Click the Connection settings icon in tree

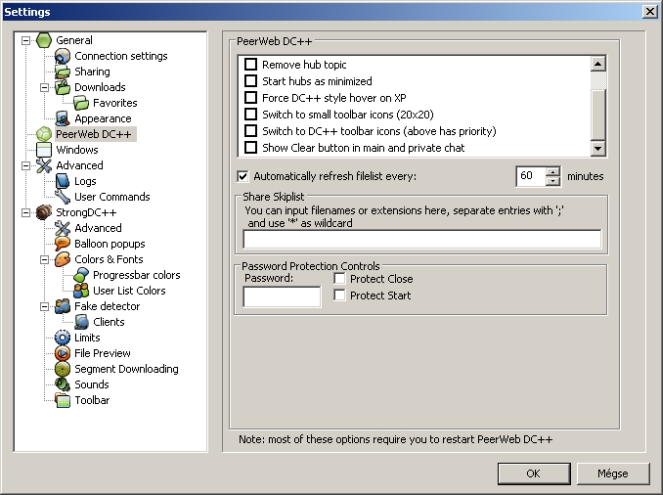point(63,56)
